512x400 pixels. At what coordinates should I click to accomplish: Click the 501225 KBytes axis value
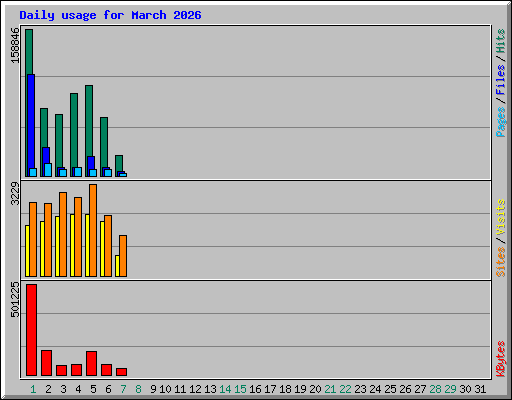pos(15,300)
